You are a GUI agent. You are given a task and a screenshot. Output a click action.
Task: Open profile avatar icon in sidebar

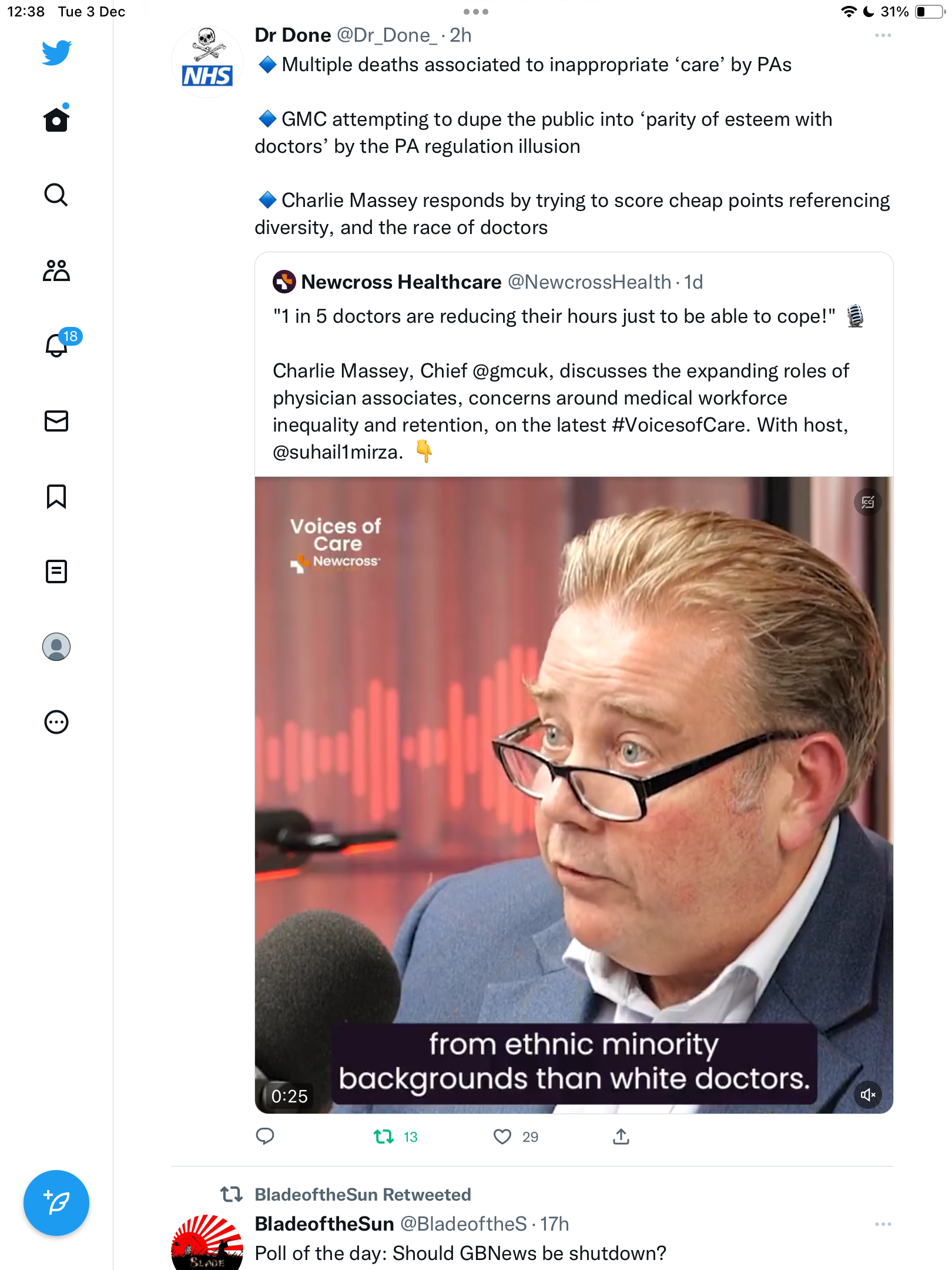tap(56, 647)
